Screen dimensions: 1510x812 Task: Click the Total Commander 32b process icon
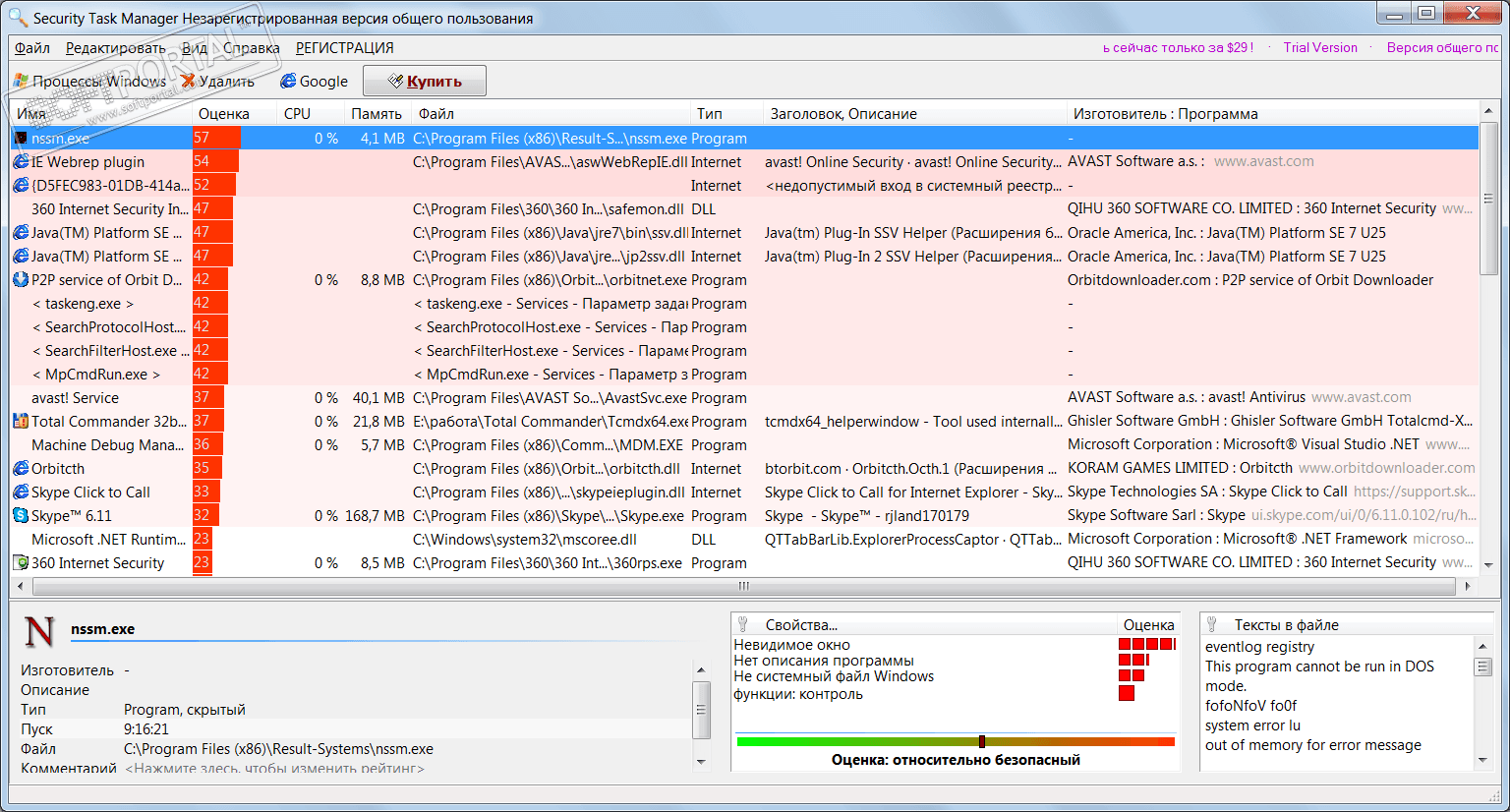click(x=21, y=422)
